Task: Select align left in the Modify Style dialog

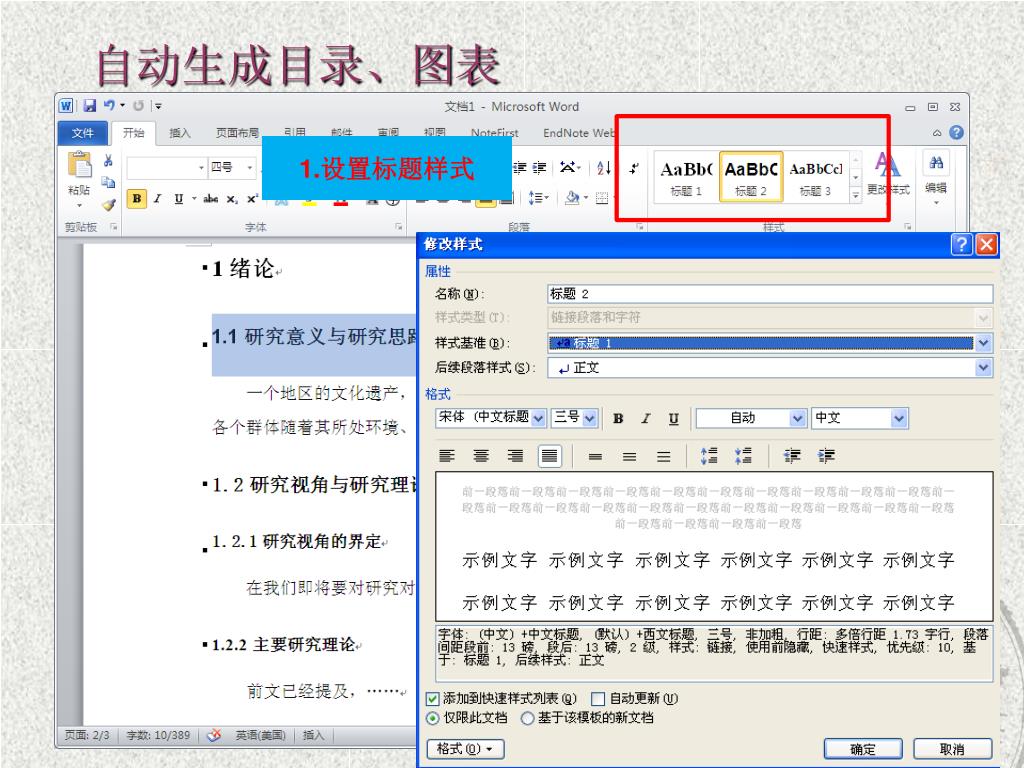Action: pyautogui.click(x=447, y=456)
